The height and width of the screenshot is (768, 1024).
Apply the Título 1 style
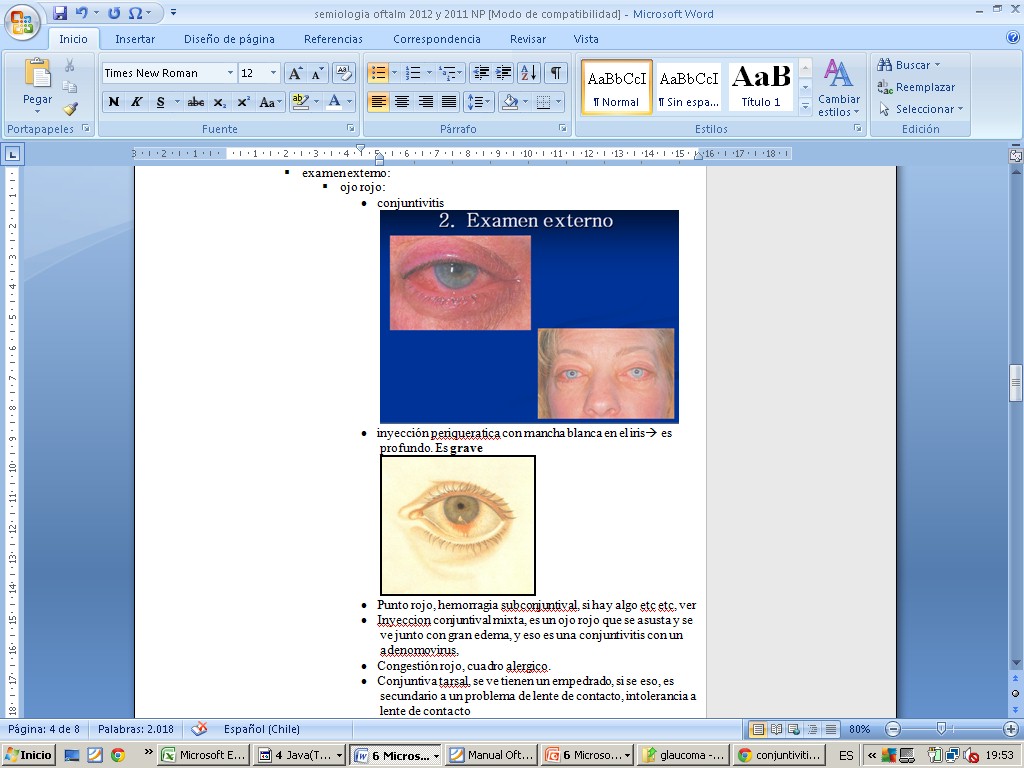tap(761, 87)
